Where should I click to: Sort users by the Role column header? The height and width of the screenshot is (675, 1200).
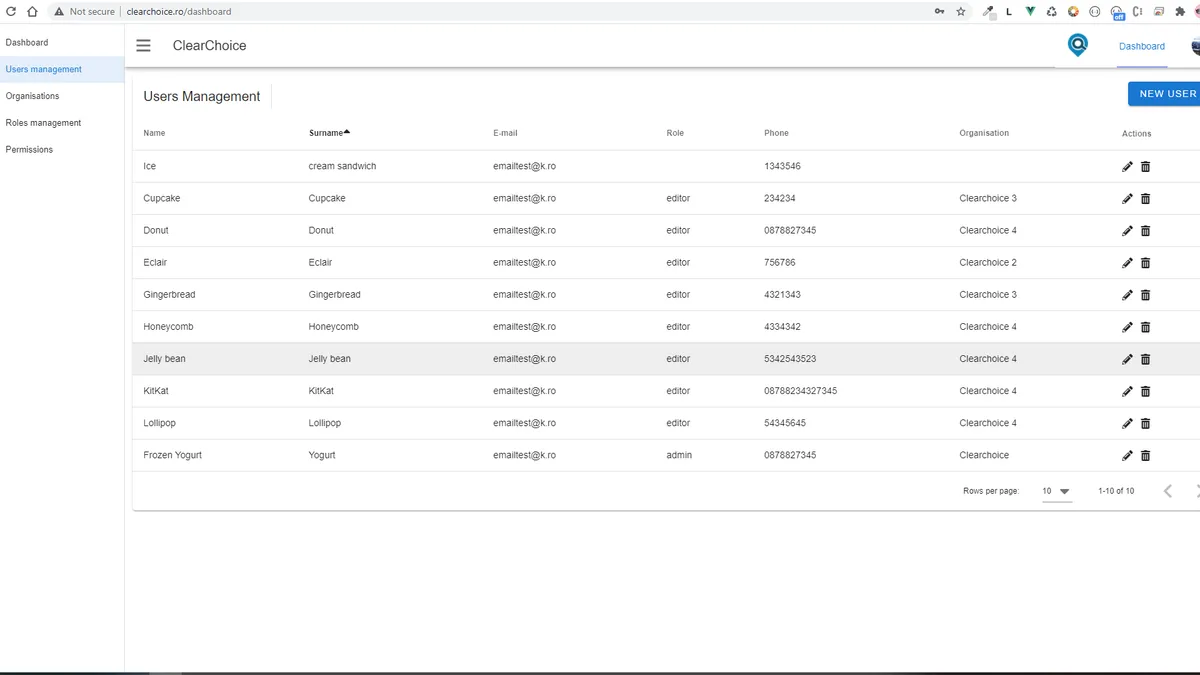point(677,133)
